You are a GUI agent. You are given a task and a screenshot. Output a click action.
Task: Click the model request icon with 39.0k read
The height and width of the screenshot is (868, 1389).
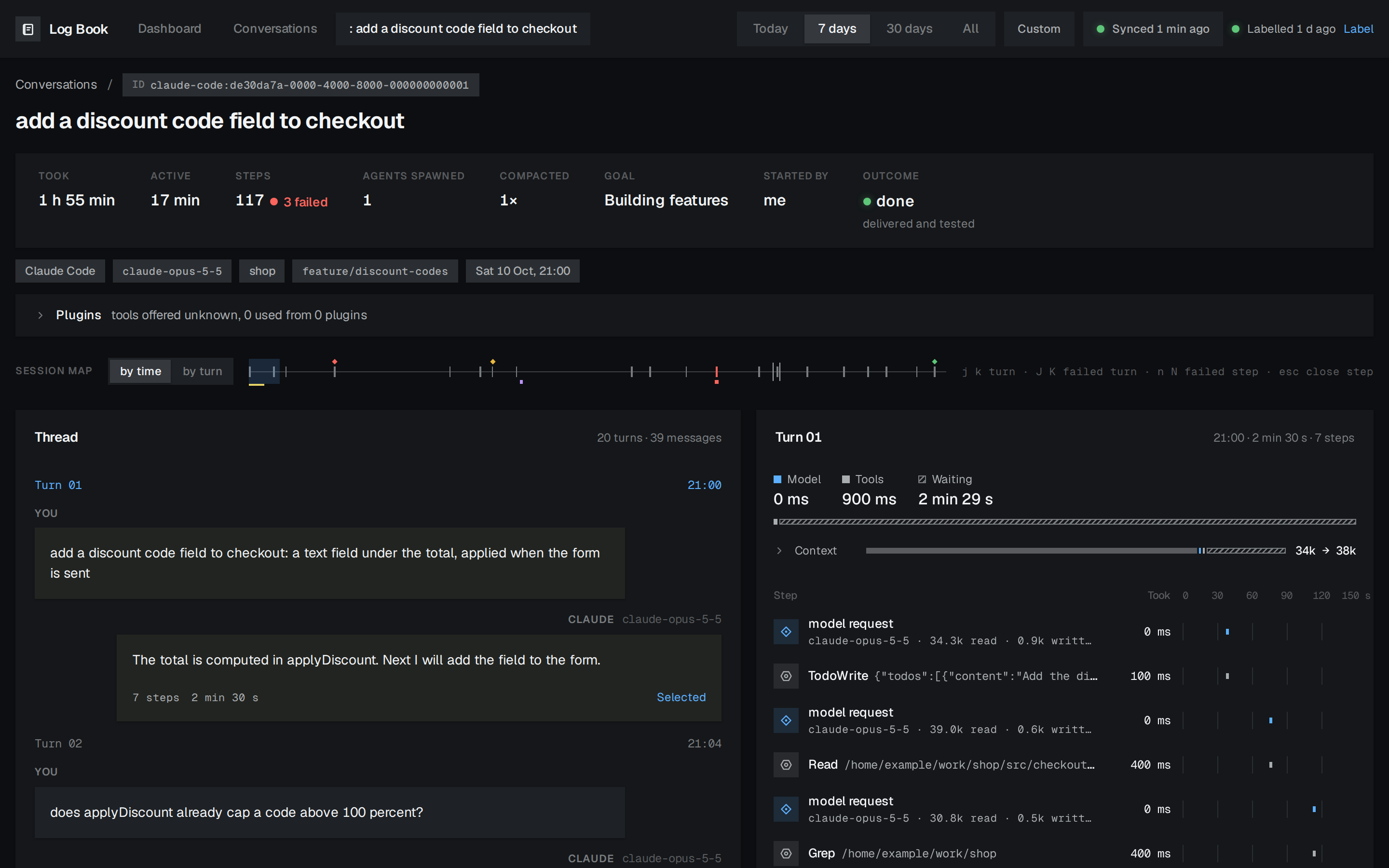[786, 720]
